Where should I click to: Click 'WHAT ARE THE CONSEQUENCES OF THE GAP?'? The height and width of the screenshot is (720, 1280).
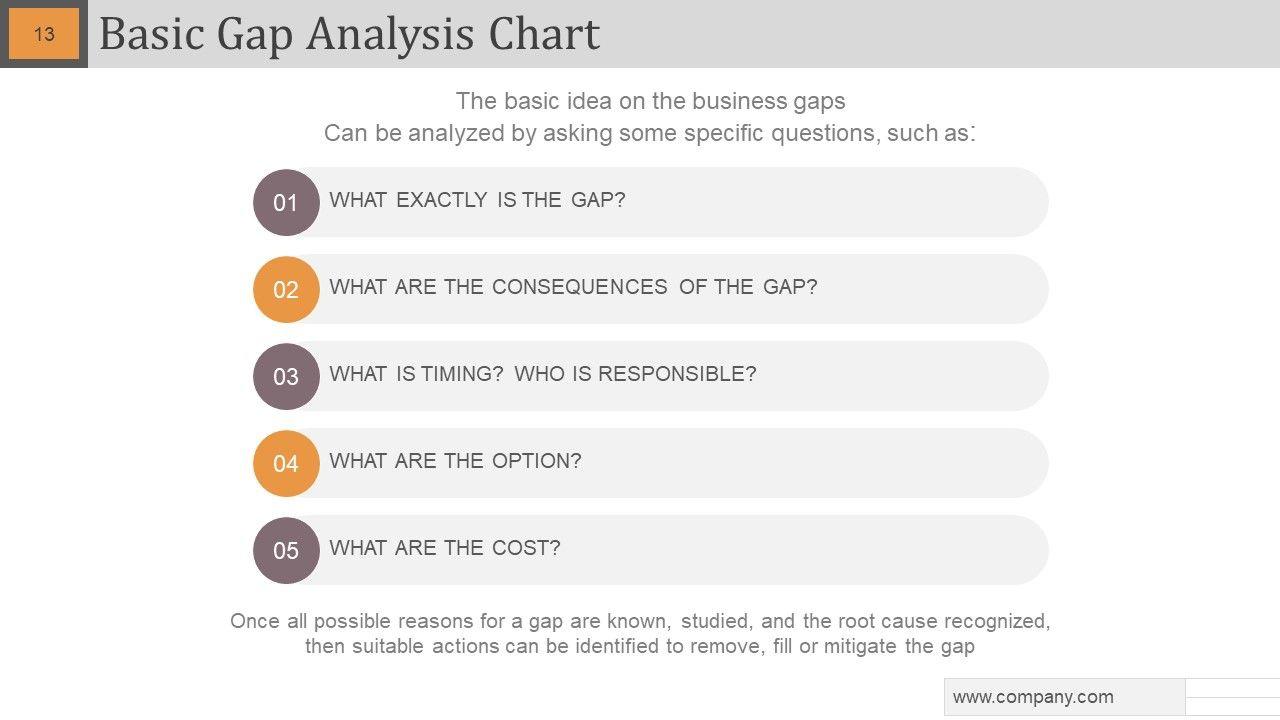tap(573, 287)
